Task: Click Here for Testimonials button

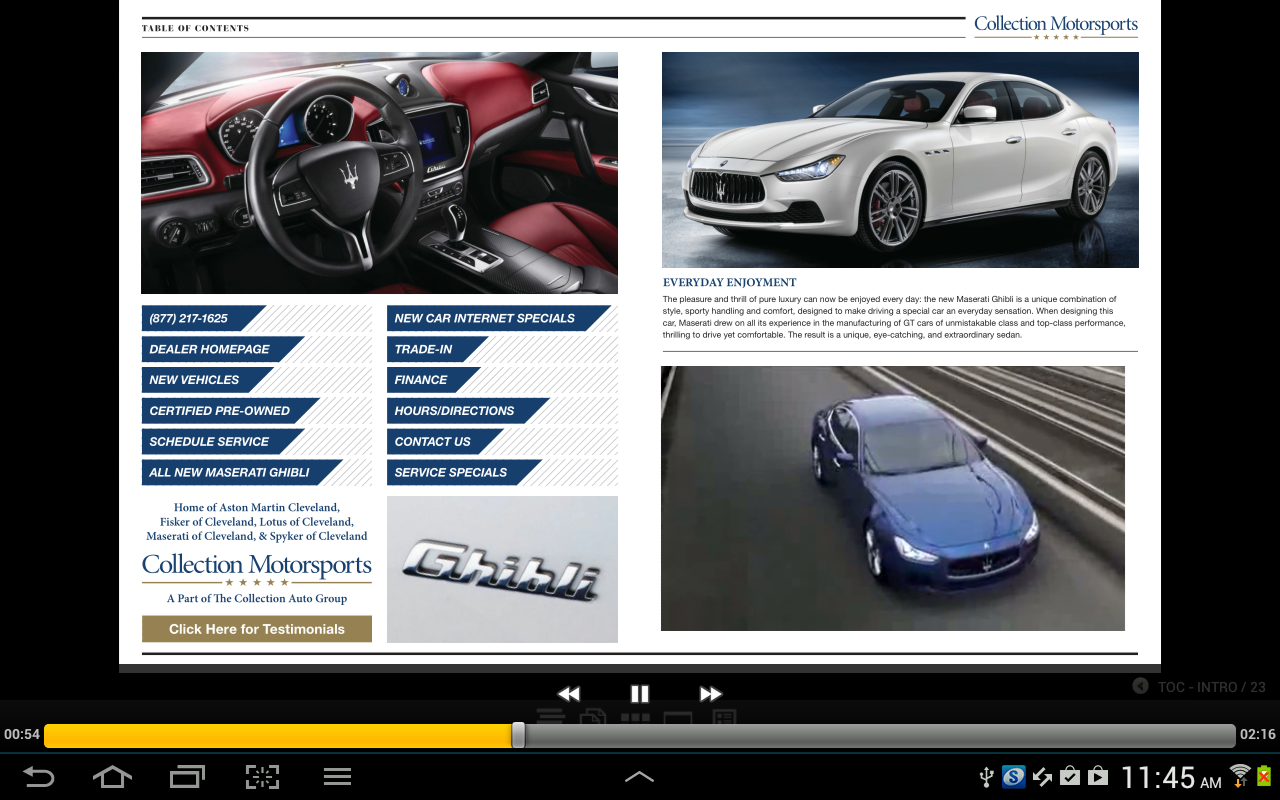Action: (257, 629)
